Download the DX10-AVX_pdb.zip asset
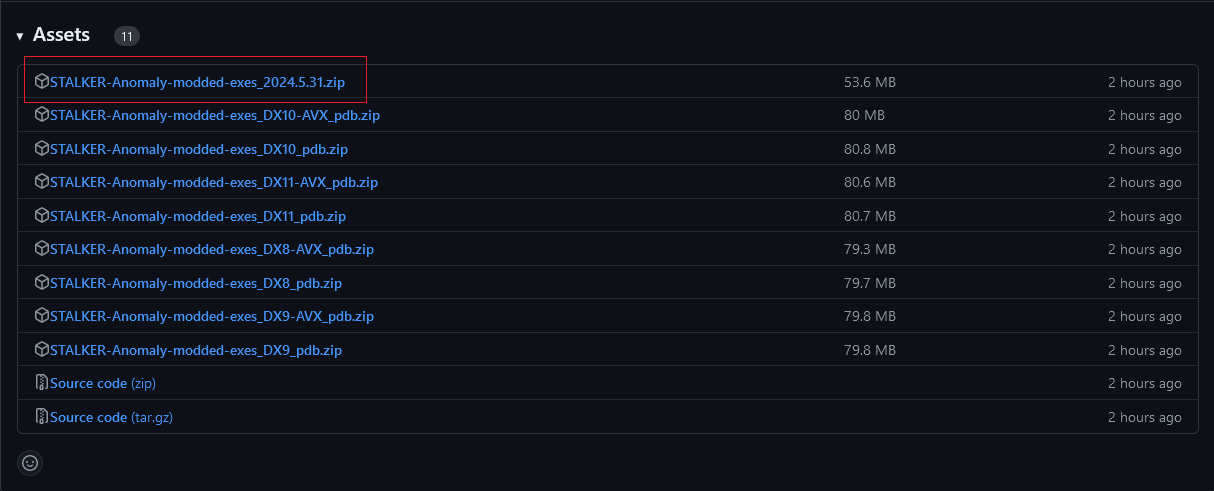Image resolution: width=1214 pixels, height=491 pixels. (x=214, y=115)
